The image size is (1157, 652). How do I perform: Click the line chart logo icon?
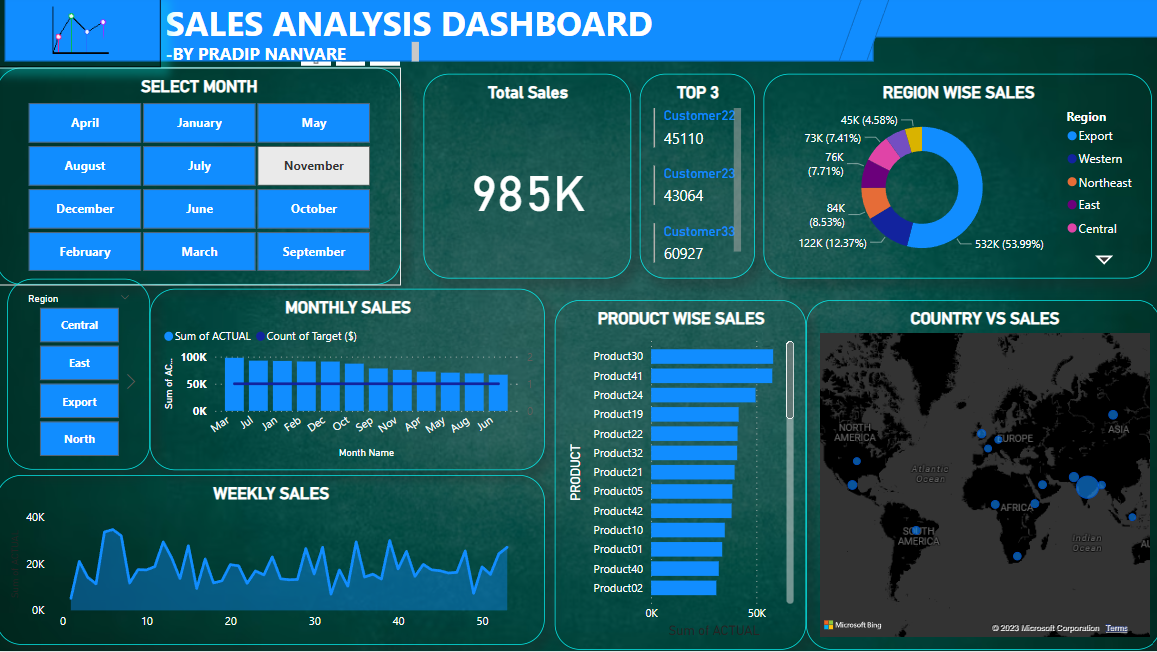pos(80,32)
